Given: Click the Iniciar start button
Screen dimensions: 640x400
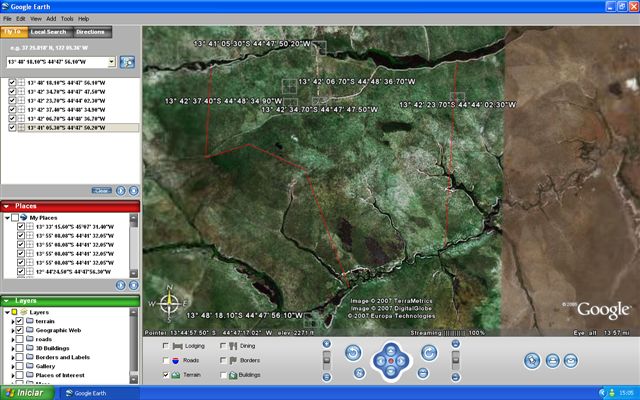Looking at the screenshot, I should [27, 393].
